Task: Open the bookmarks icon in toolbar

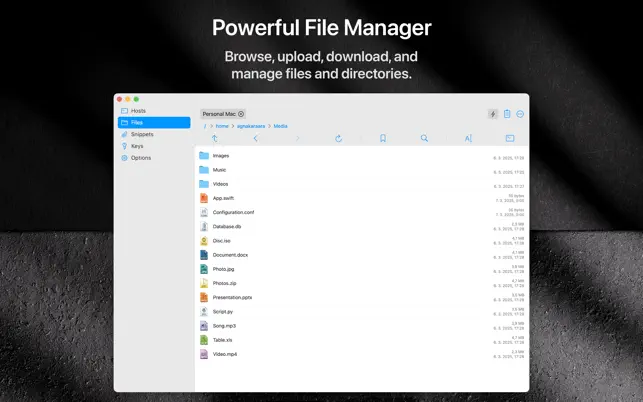Action: coord(383,138)
